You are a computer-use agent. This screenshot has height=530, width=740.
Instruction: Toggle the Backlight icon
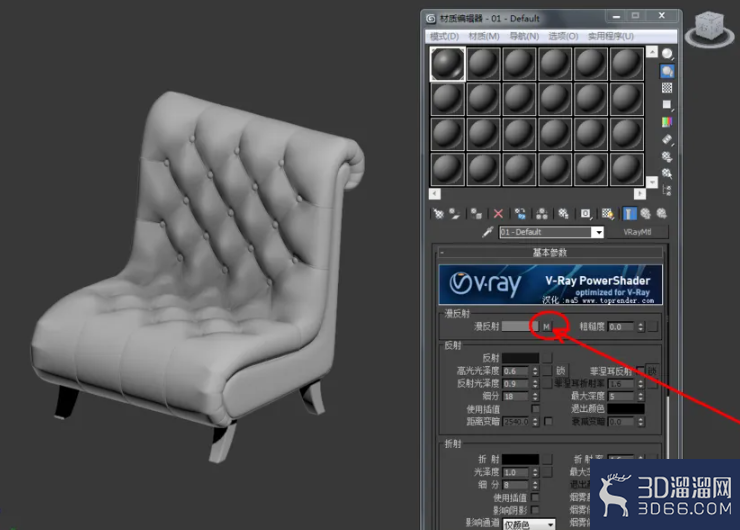[x=667, y=71]
